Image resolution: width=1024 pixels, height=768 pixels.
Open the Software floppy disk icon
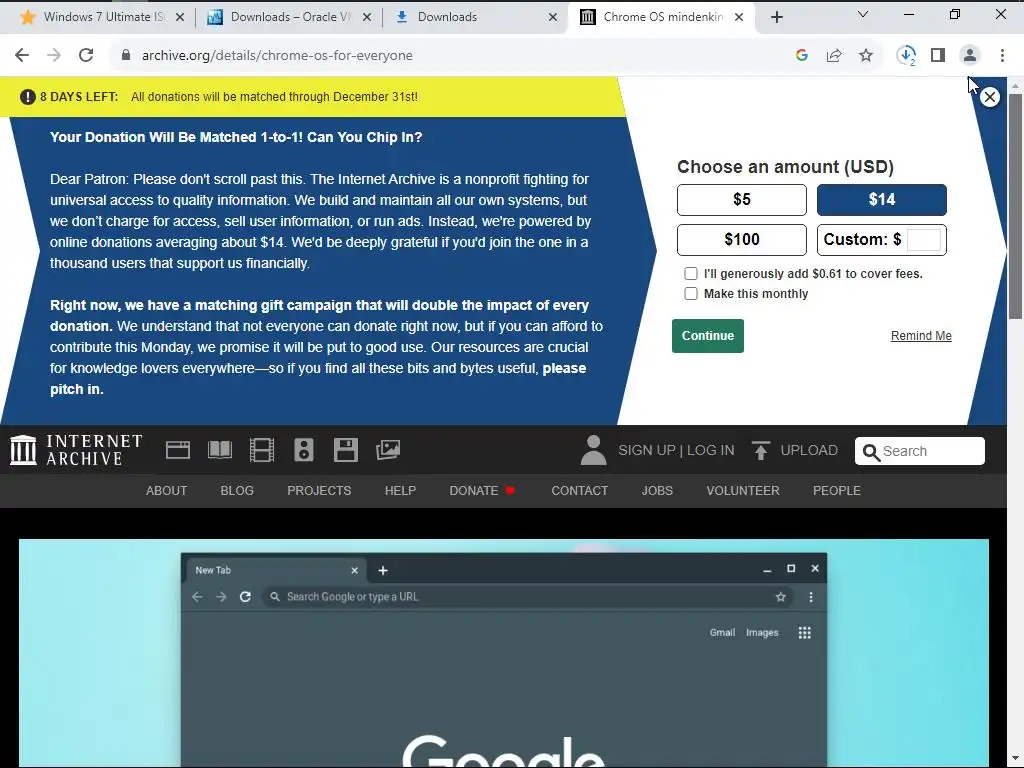click(345, 450)
